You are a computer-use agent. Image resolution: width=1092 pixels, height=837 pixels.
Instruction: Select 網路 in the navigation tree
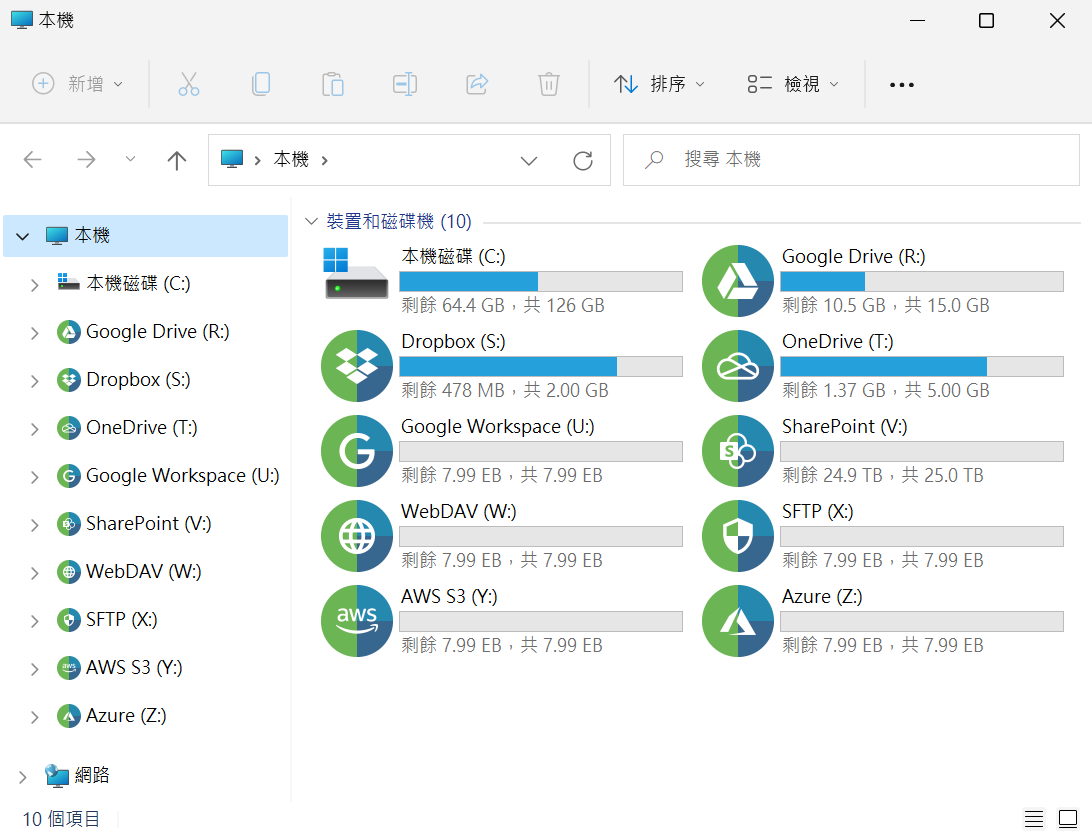tap(77, 775)
